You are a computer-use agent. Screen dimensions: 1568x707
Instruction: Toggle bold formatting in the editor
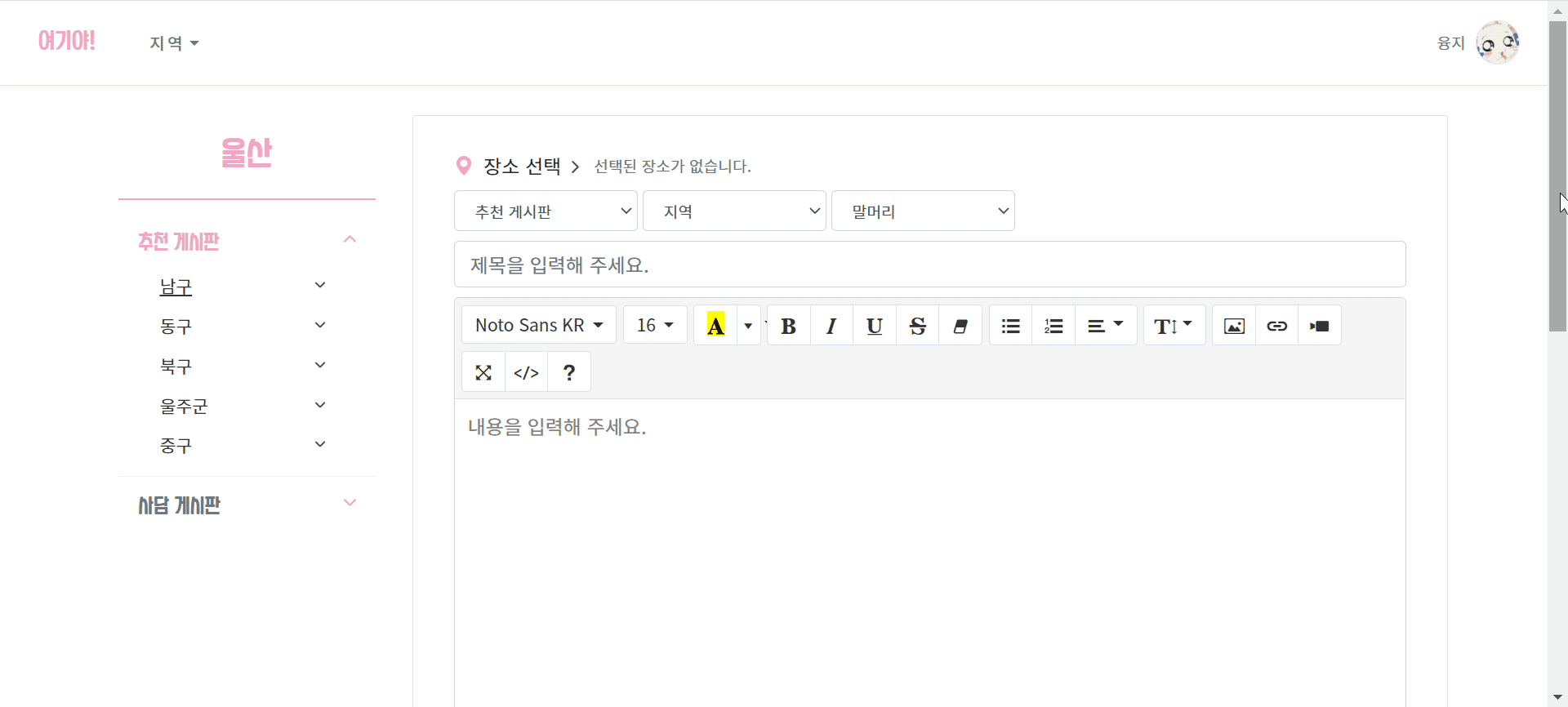(x=788, y=326)
